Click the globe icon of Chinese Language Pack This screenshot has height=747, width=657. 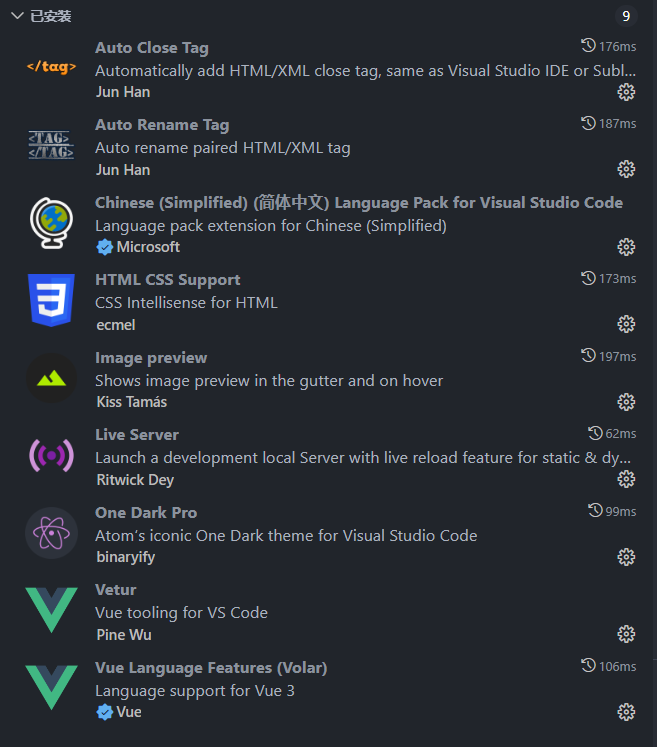tap(51, 223)
